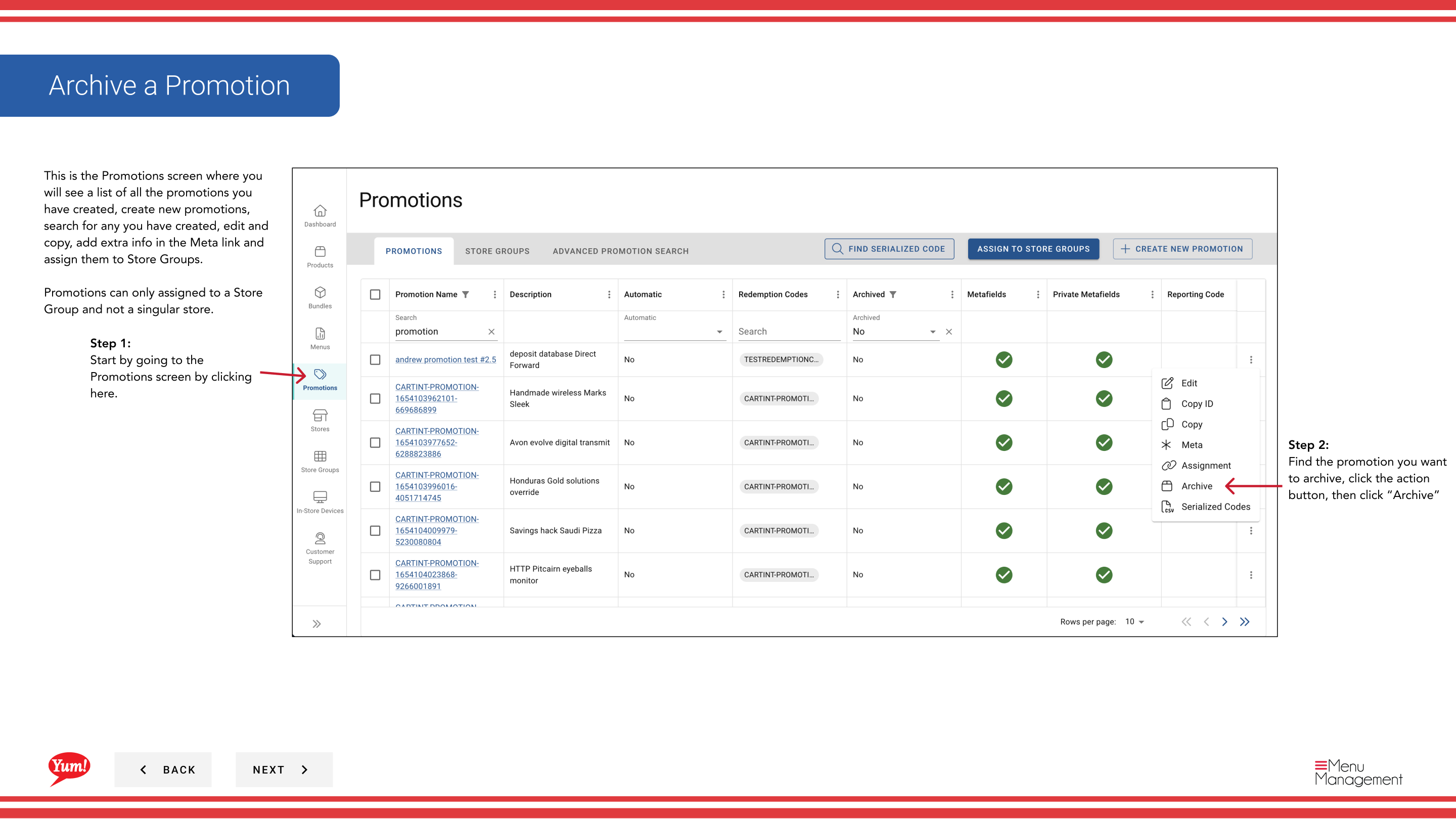The height and width of the screenshot is (819, 1456).
Task: Select the Promotions sidebar icon
Action: coord(320,380)
